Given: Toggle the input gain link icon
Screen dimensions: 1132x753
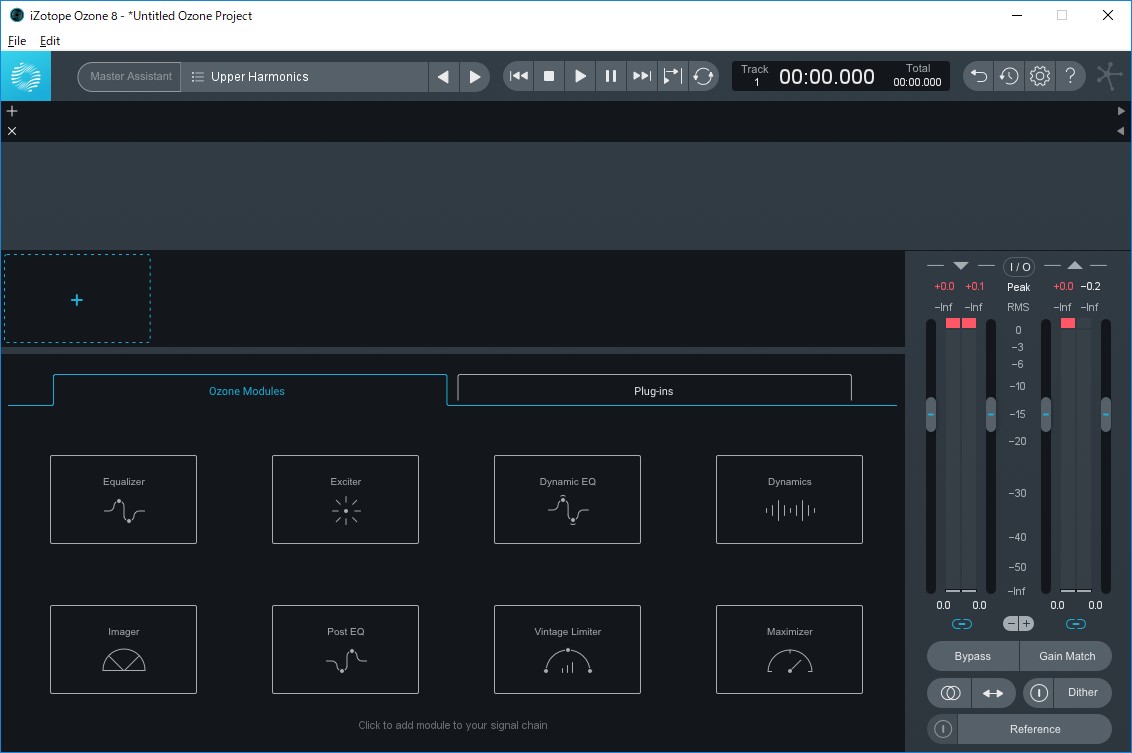Looking at the screenshot, I should click(x=962, y=624).
